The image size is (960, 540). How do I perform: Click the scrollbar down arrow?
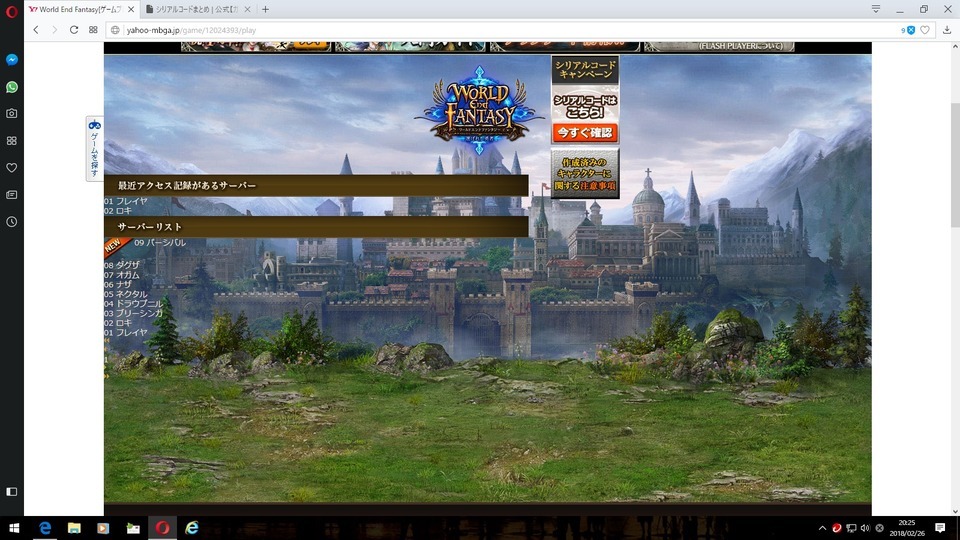pyautogui.click(x=955, y=511)
